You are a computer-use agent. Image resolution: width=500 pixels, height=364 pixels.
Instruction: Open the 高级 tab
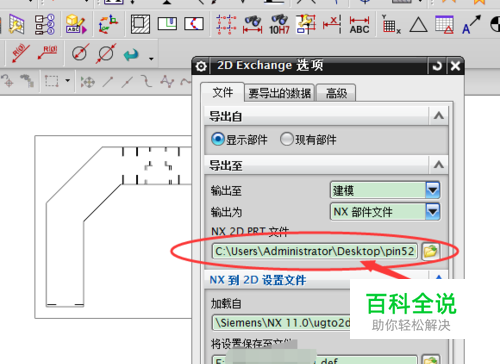pyautogui.click(x=336, y=93)
